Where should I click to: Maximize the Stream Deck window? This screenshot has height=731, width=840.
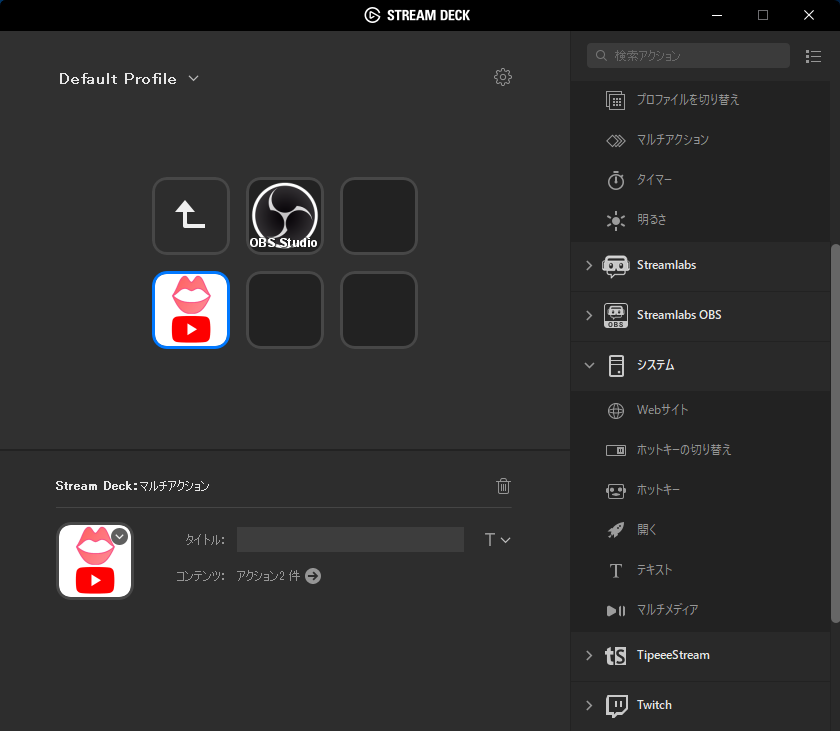(x=763, y=15)
